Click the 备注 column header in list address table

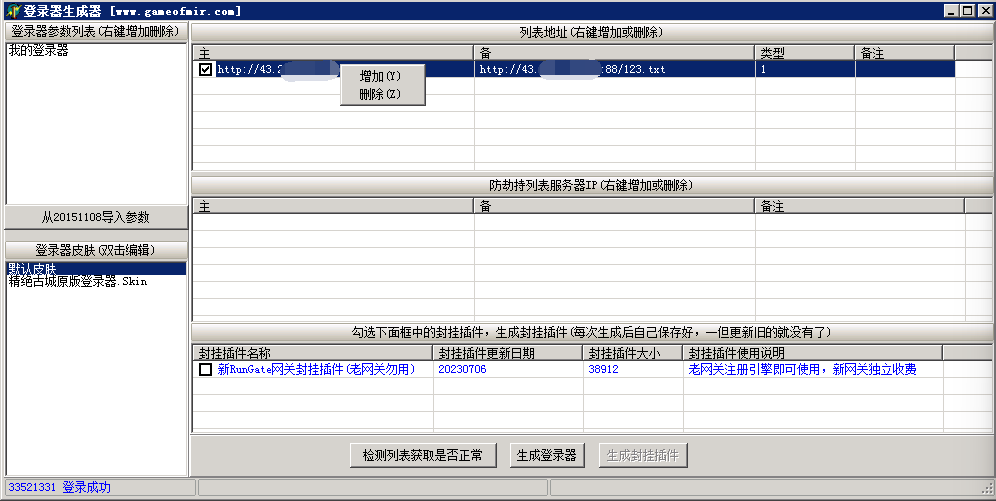905,53
